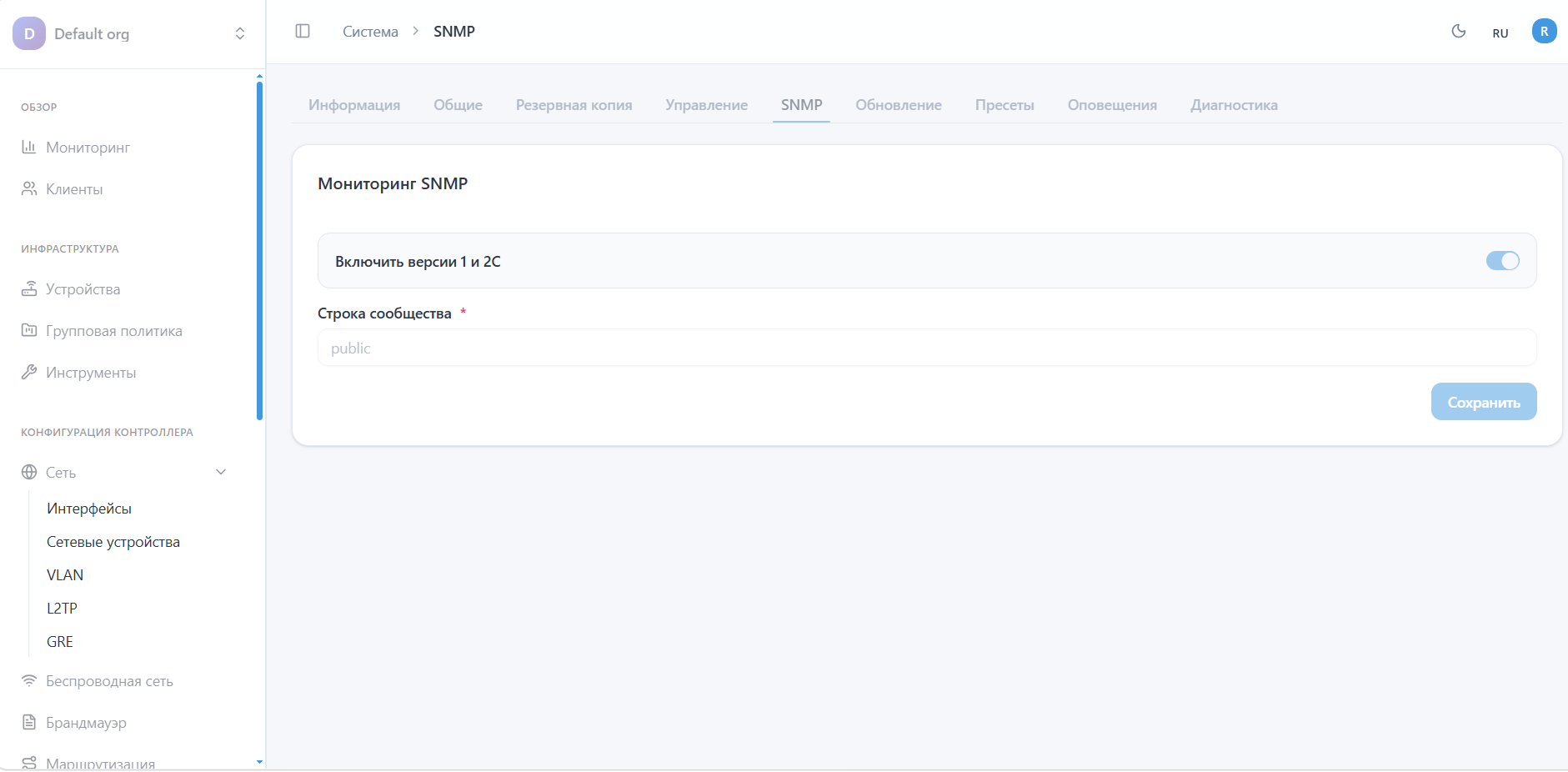1568x772 pixels.
Task: Open Инструменты with the wrench icon
Action: (x=90, y=373)
